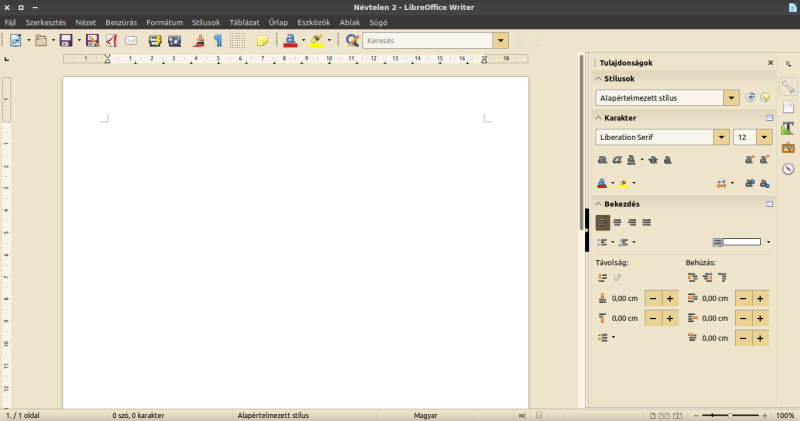Open the Liberation Serif font name dropdown
The image size is (800, 421).
pos(720,137)
